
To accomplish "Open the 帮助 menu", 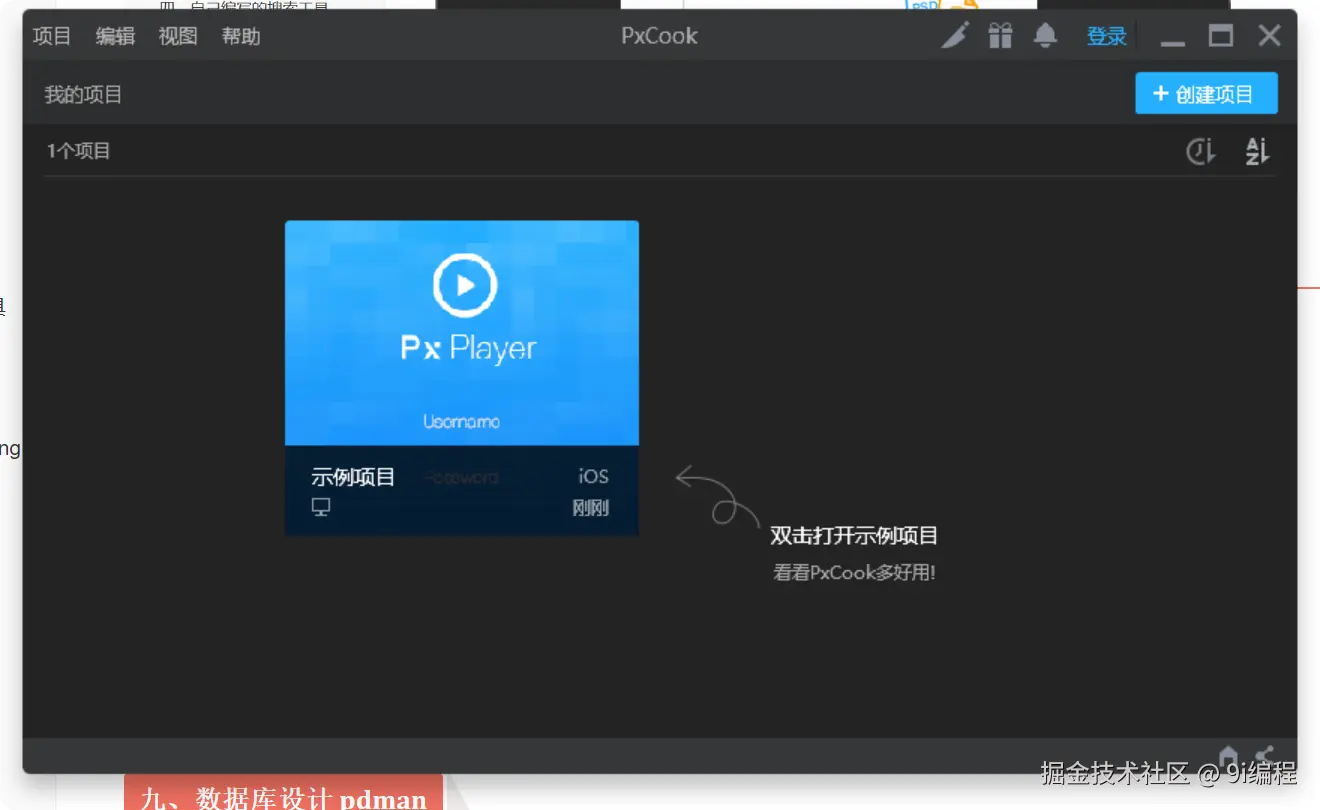I will (x=241, y=36).
